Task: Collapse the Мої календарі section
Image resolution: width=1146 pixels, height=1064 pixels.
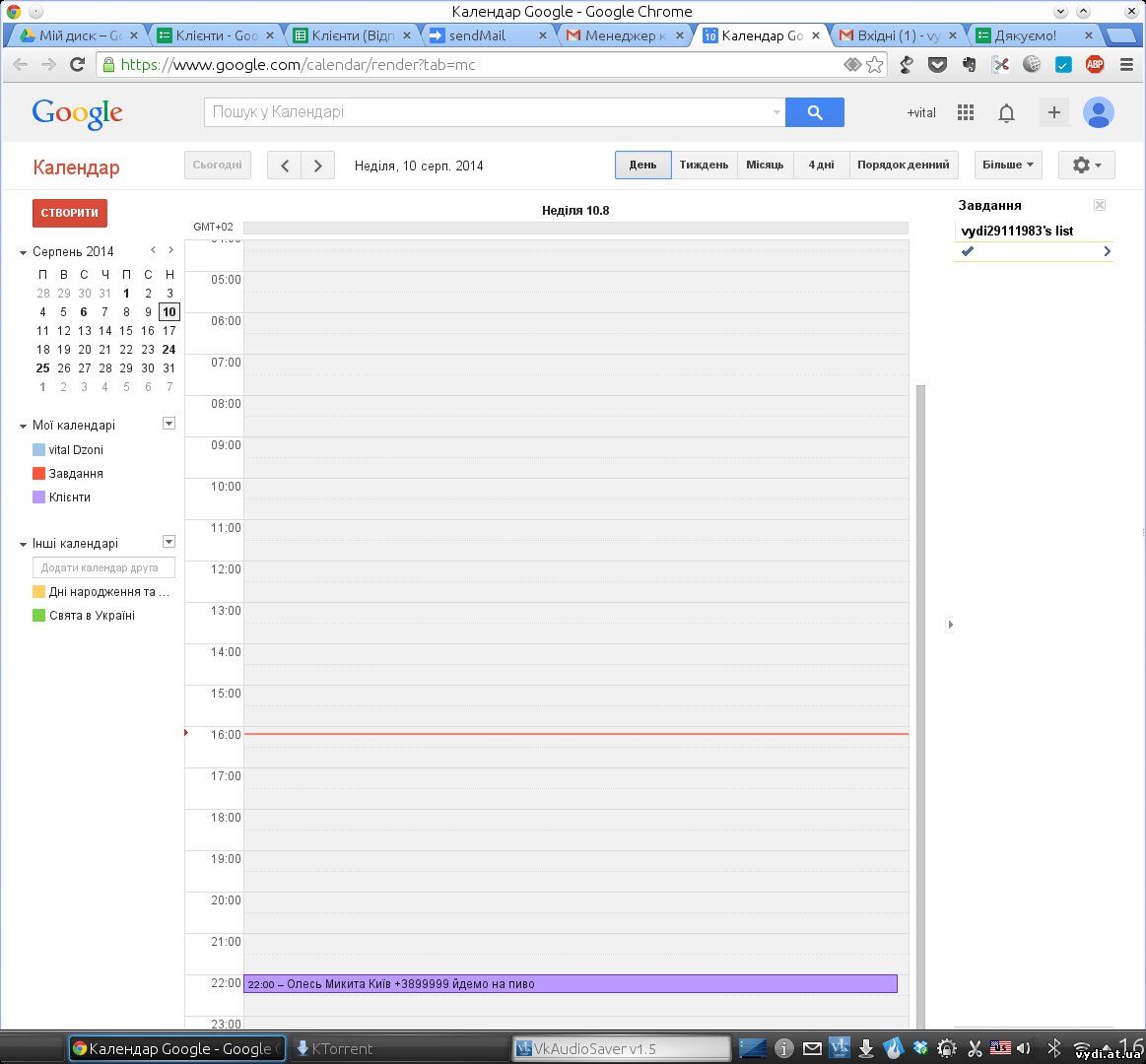Action: (23, 426)
